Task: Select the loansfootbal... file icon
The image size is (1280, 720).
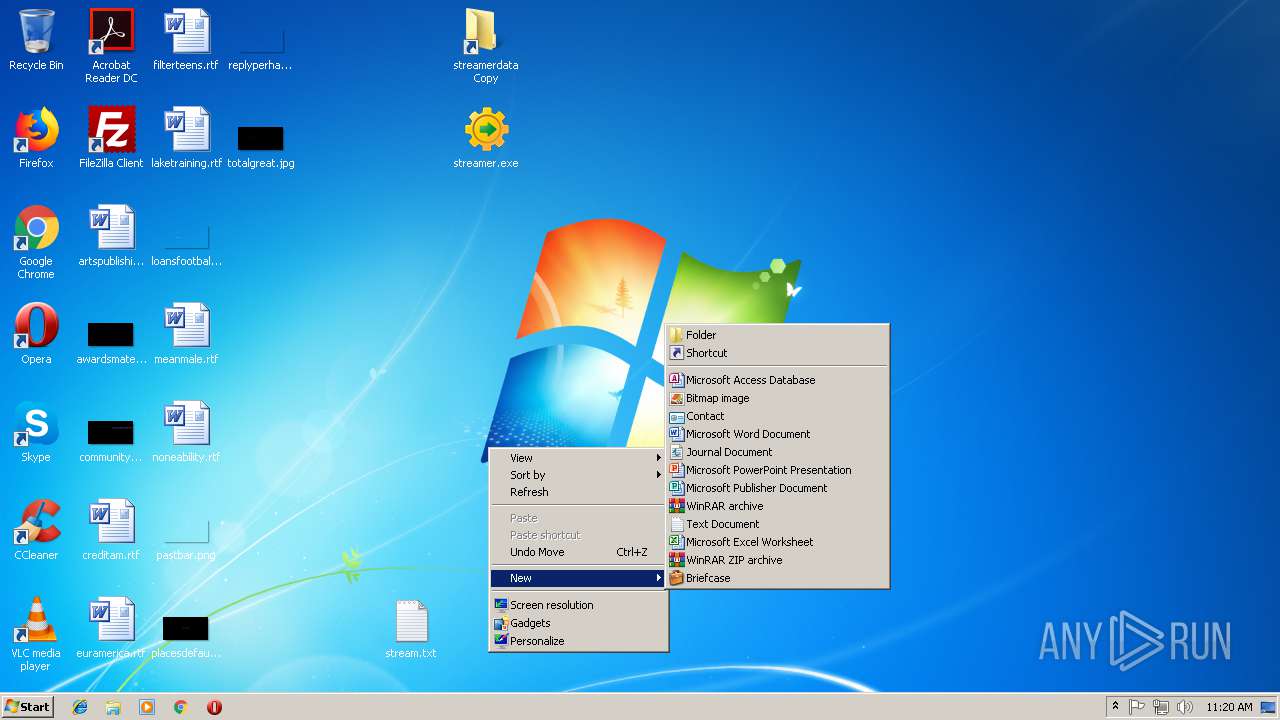Action: coord(186,245)
